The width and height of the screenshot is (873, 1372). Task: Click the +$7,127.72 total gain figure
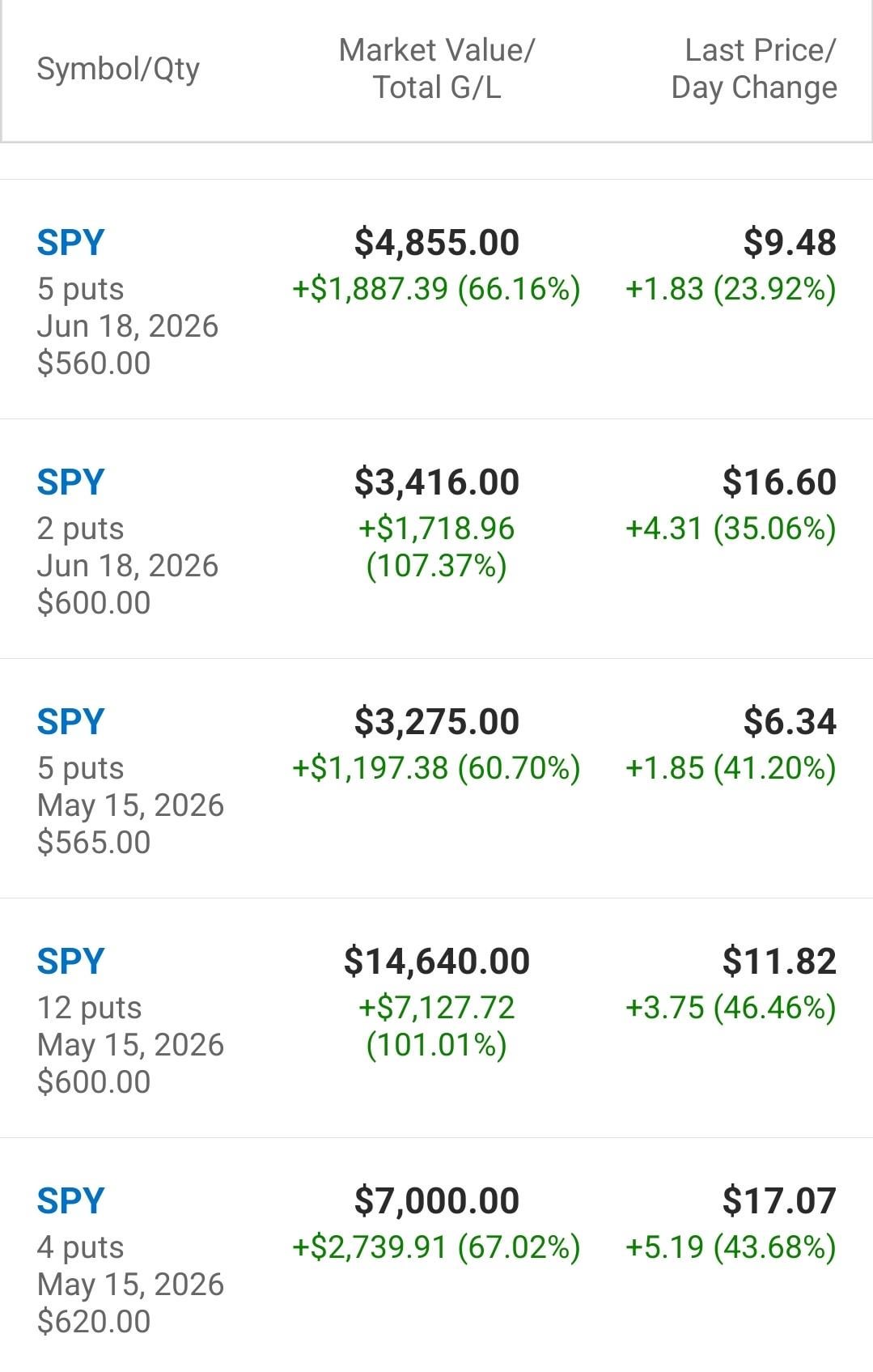[437, 1008]
